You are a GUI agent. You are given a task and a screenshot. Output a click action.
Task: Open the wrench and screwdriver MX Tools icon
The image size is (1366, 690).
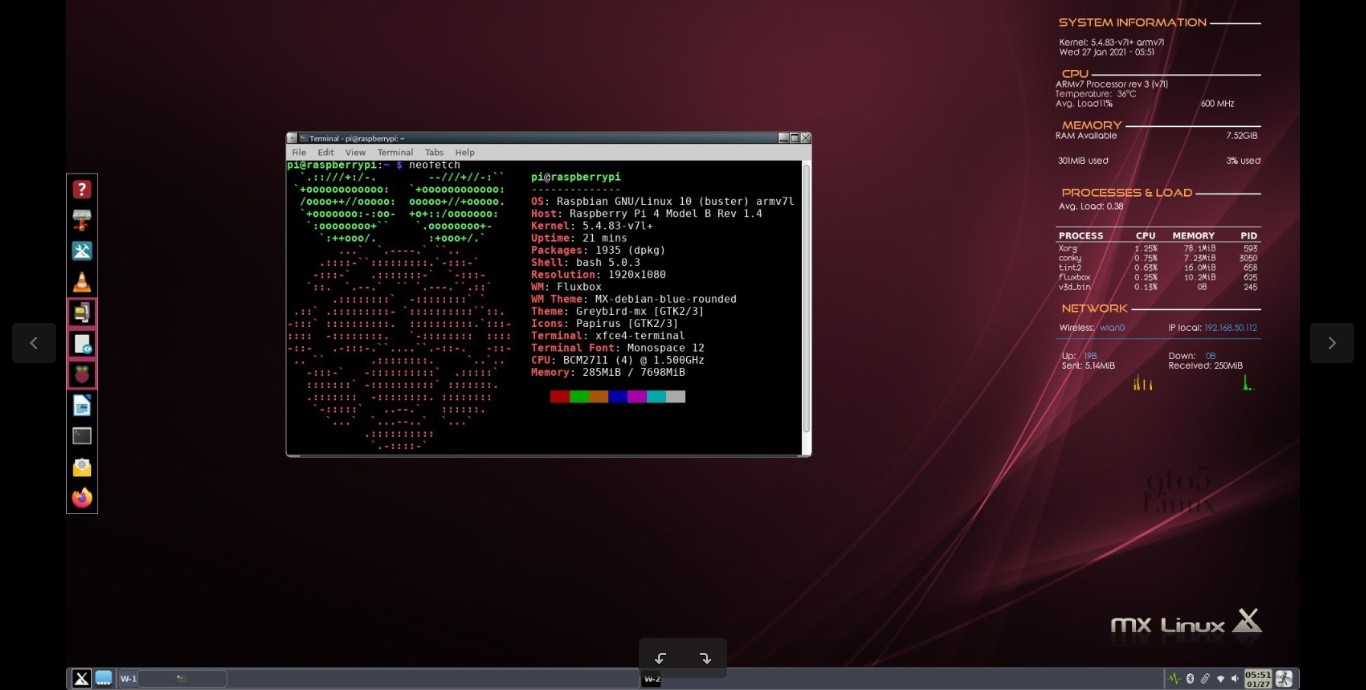(82, 251)
